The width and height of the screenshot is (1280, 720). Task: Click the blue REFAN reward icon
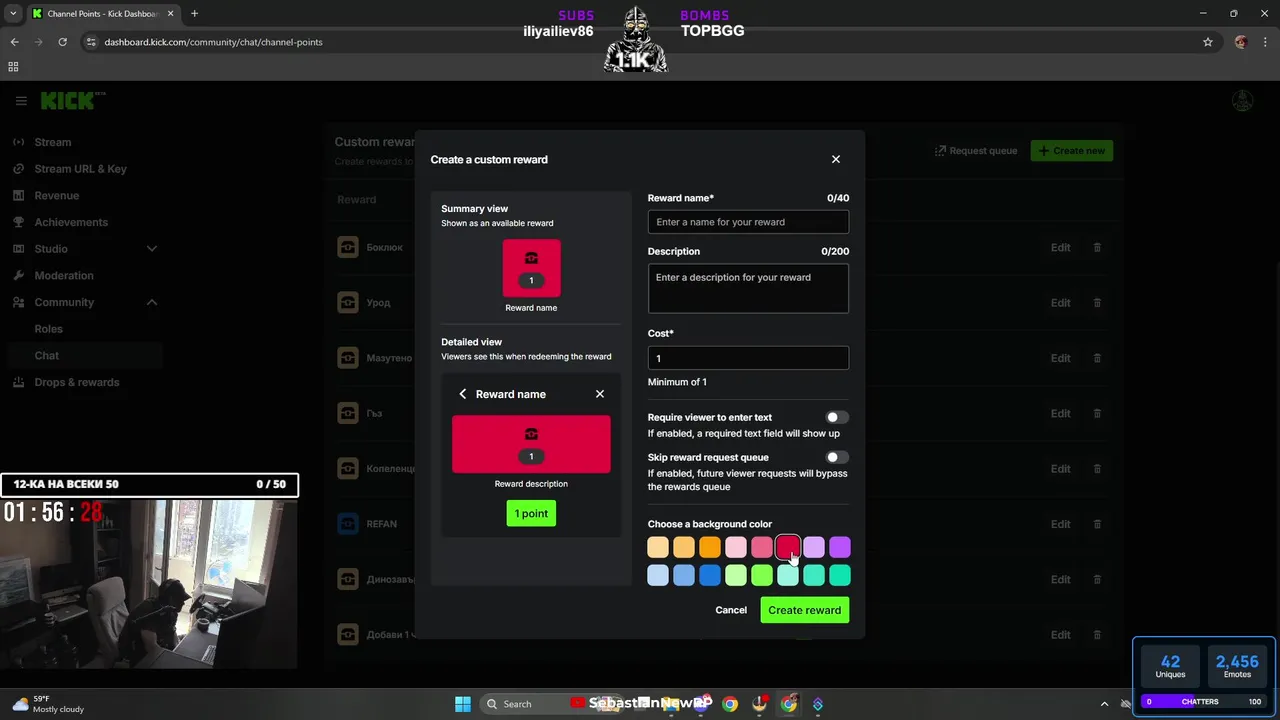click(x=348, y=524)
